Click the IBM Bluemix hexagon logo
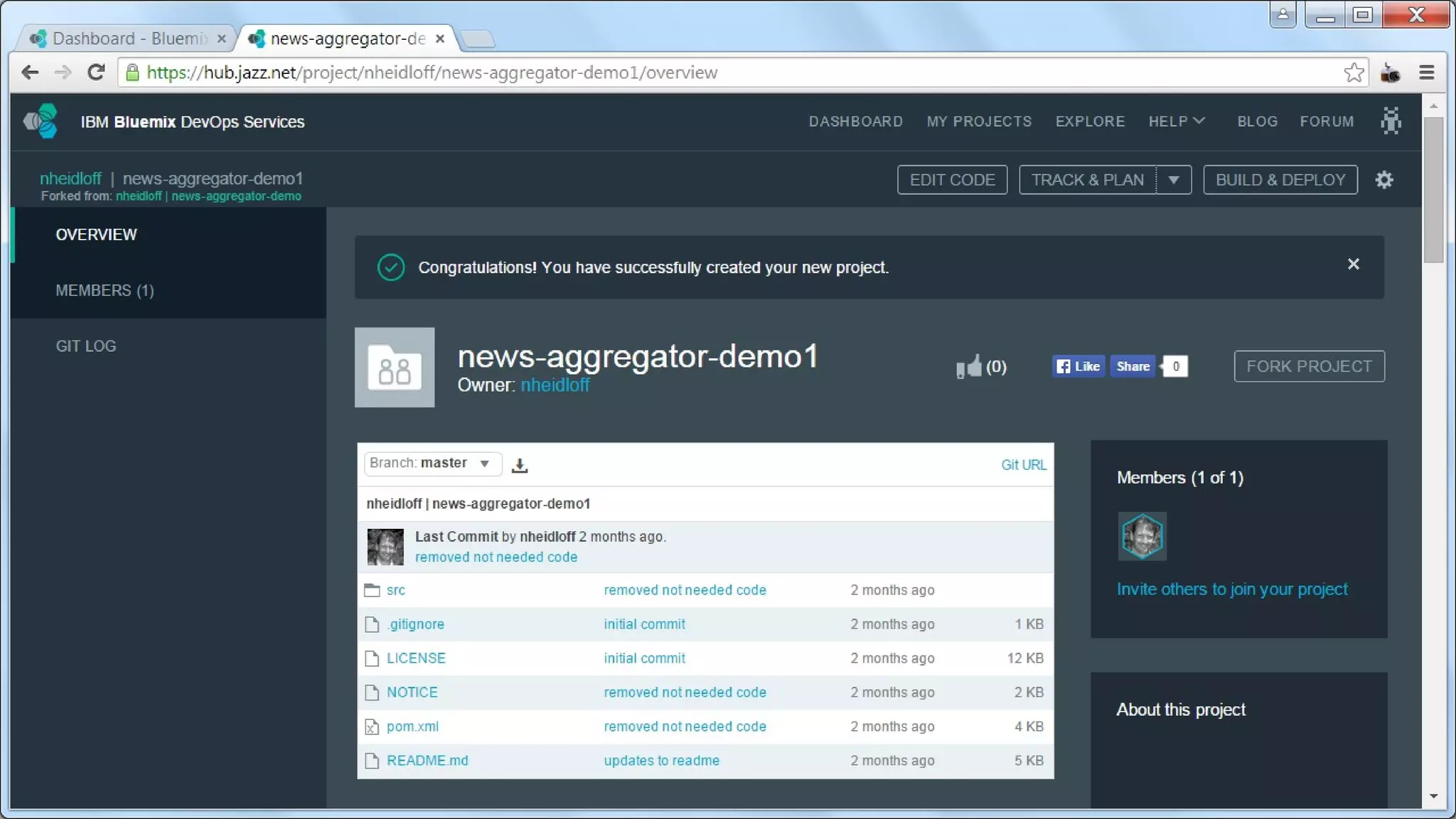1456x819 pixels. tap(41, 121)
